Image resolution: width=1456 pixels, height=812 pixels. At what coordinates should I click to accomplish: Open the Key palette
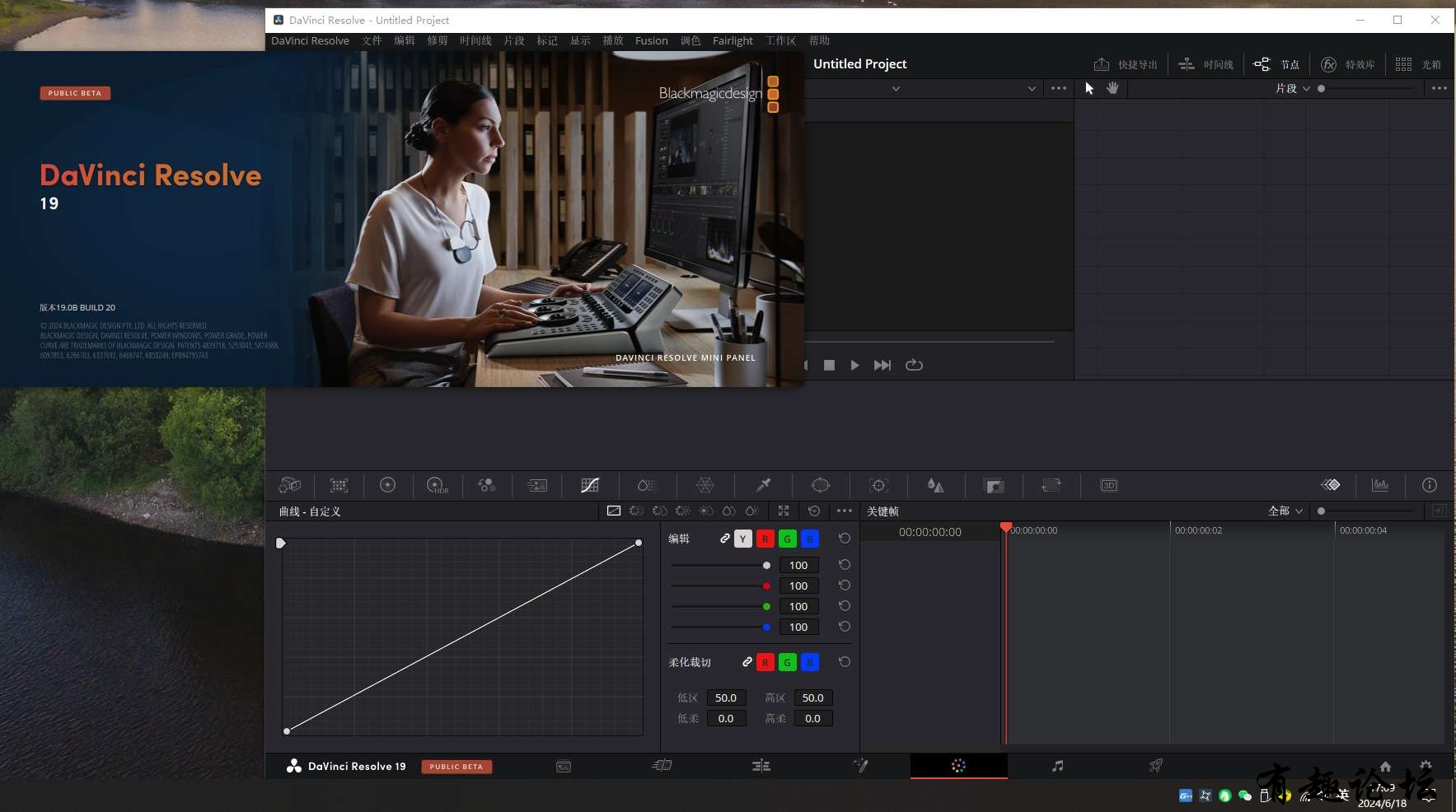click(x=994, y=485)
